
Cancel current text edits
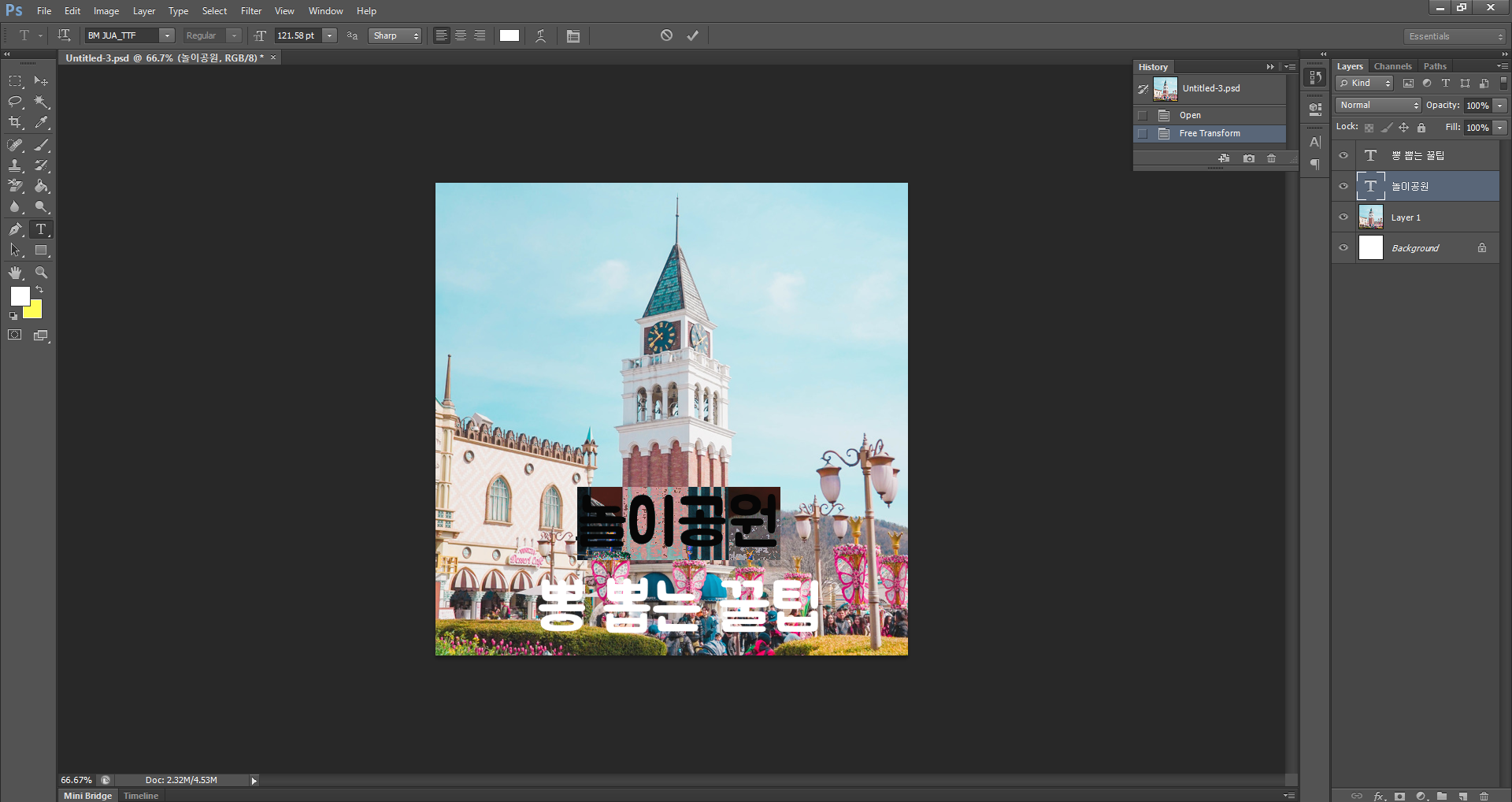coord(666,35)
